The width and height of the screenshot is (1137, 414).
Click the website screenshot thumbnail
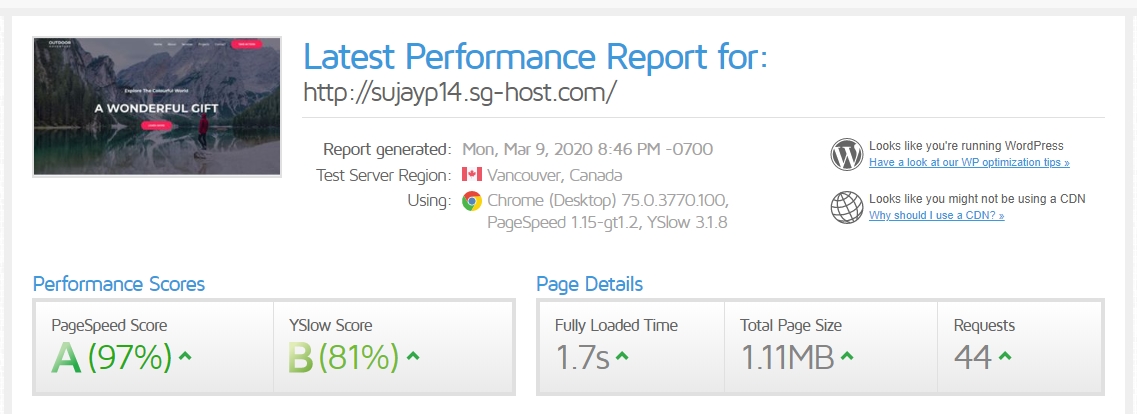point(157,106)
